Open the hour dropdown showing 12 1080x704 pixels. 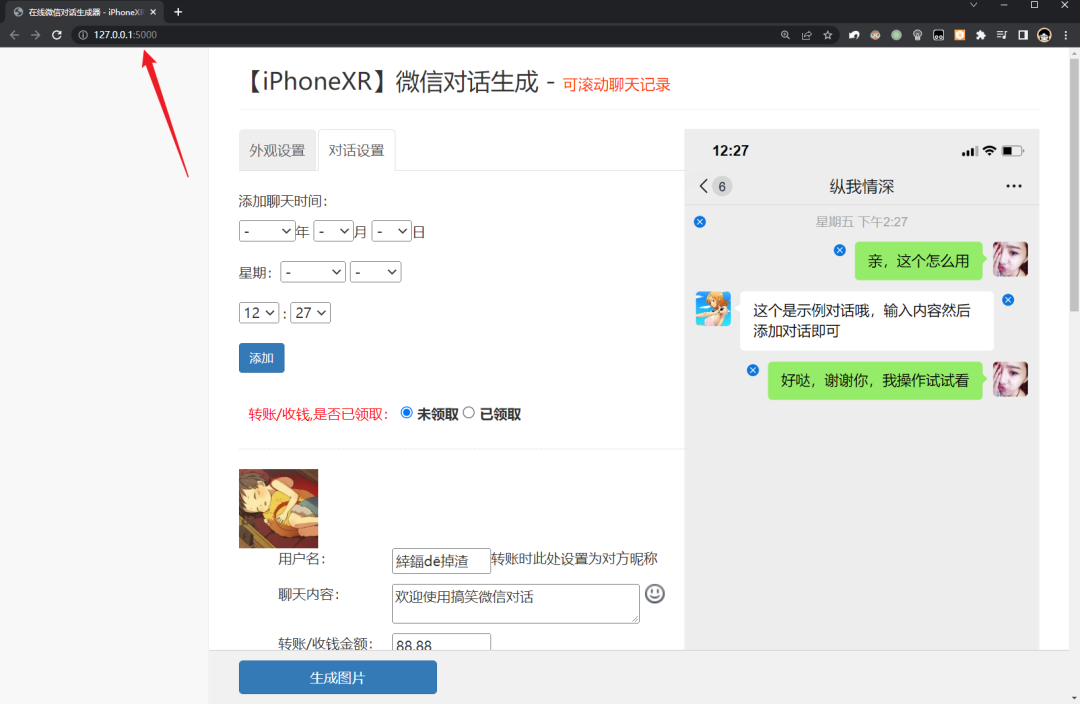pos(259,313)
